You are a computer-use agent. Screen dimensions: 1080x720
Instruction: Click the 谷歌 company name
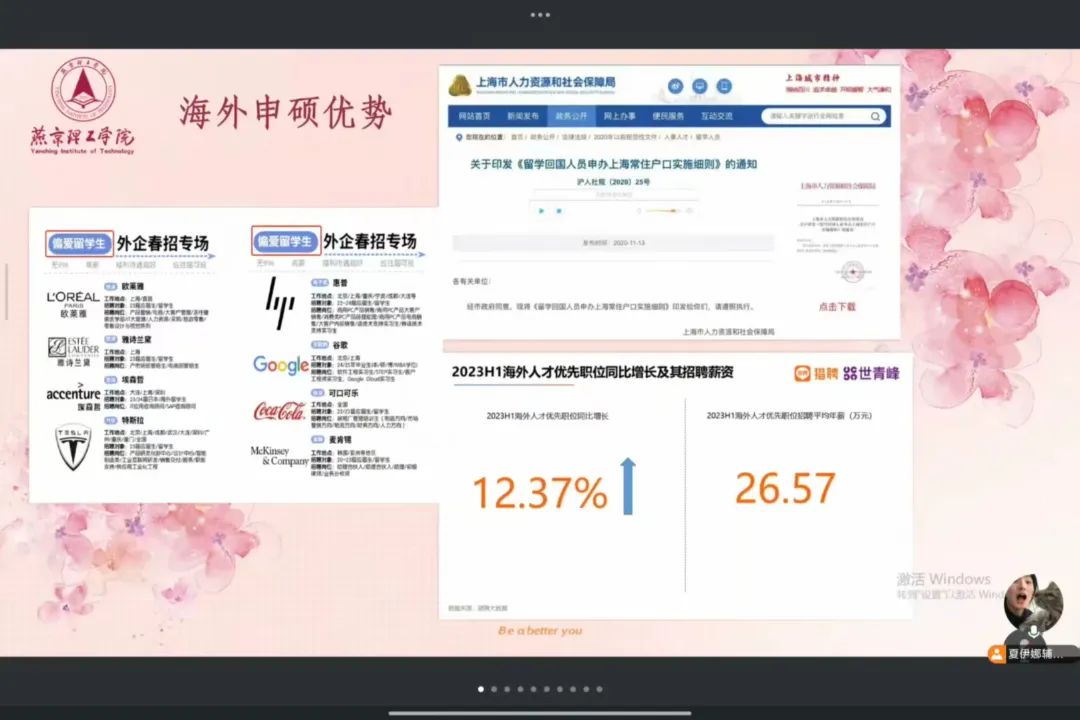click(340, 345)
